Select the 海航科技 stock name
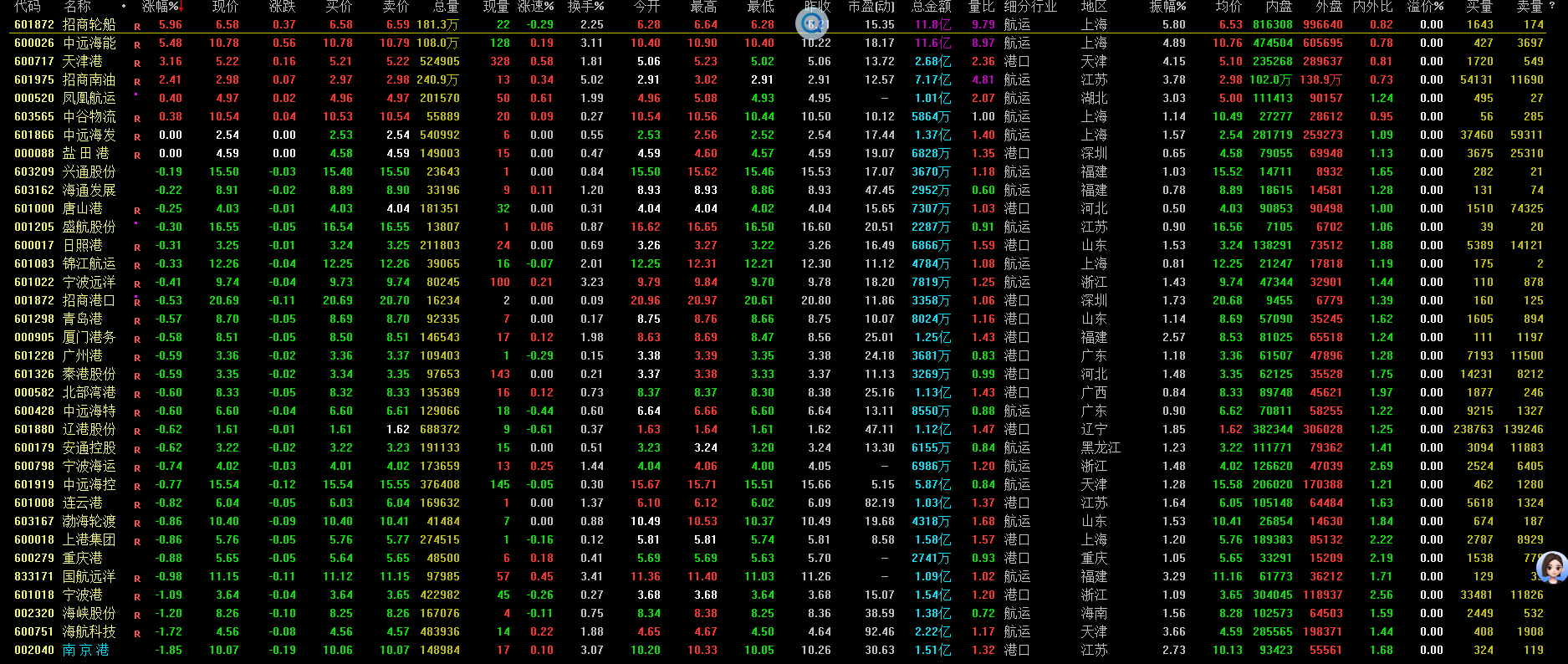 [x=89, y=632]
